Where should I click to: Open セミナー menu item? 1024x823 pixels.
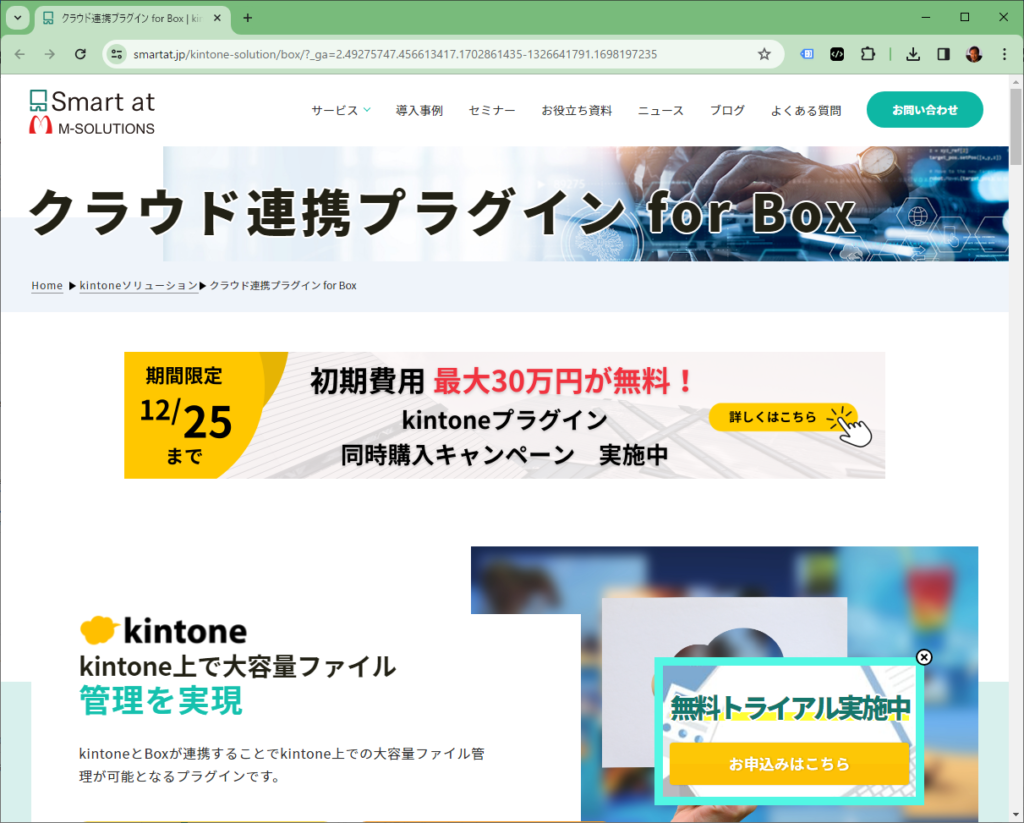pos(492,110)
